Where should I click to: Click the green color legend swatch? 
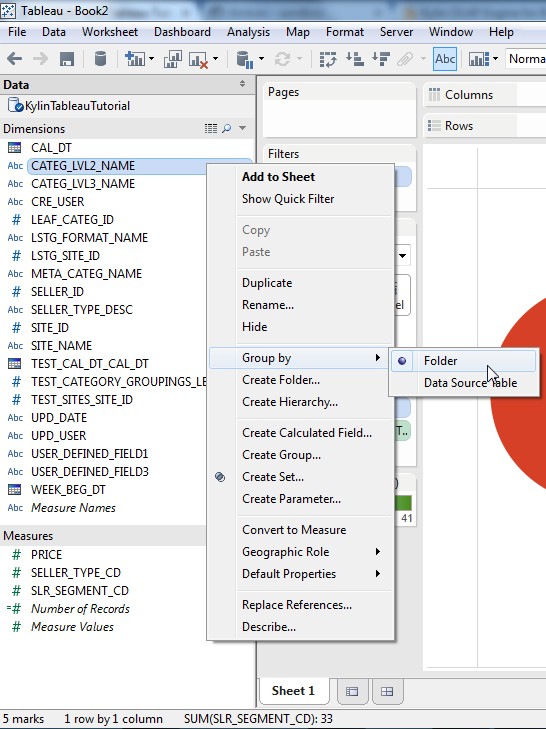403,503
